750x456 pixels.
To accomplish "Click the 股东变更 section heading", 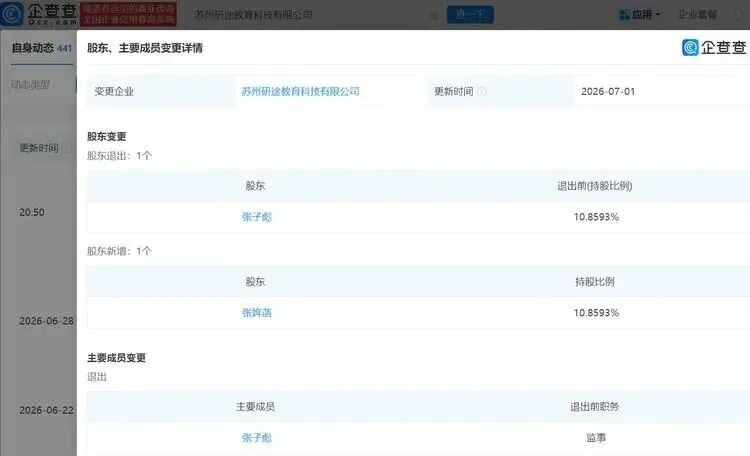I will coord(107,136).
